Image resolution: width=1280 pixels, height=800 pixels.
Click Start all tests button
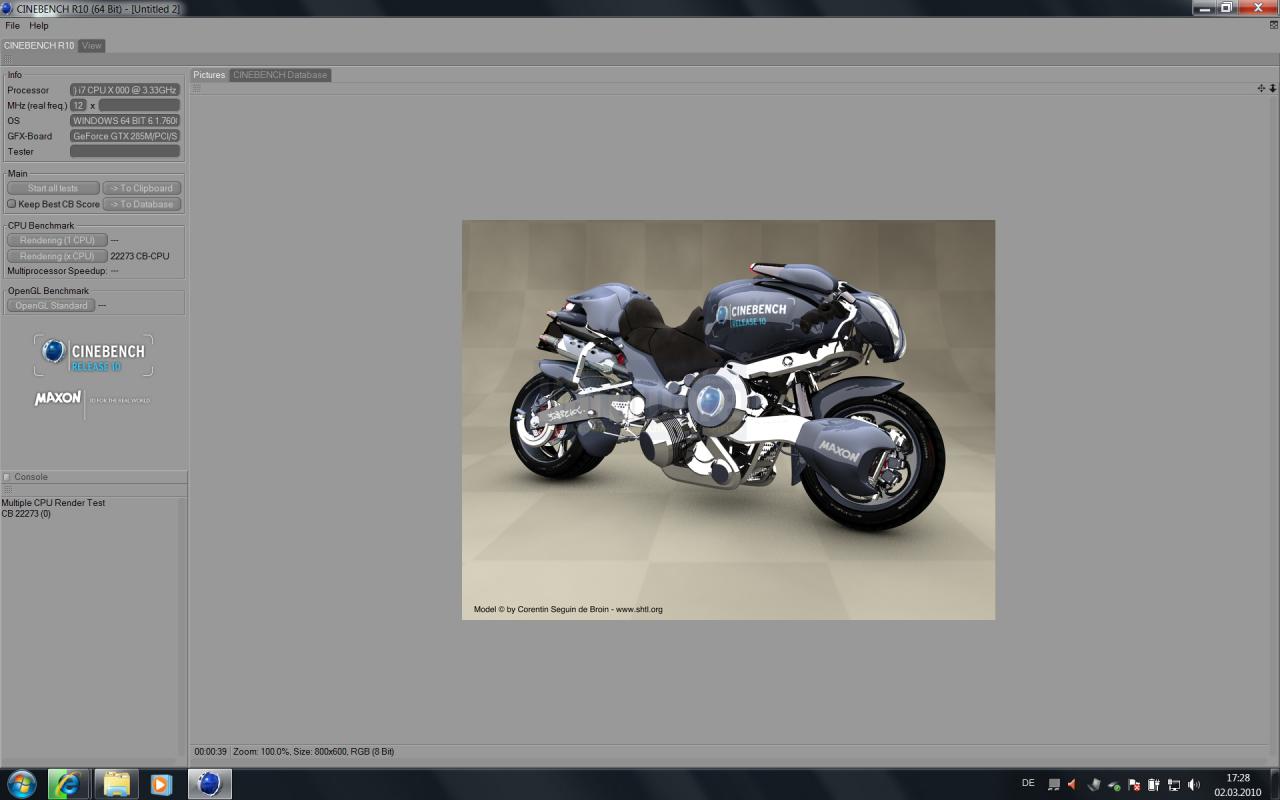click(x=53, y=188)
